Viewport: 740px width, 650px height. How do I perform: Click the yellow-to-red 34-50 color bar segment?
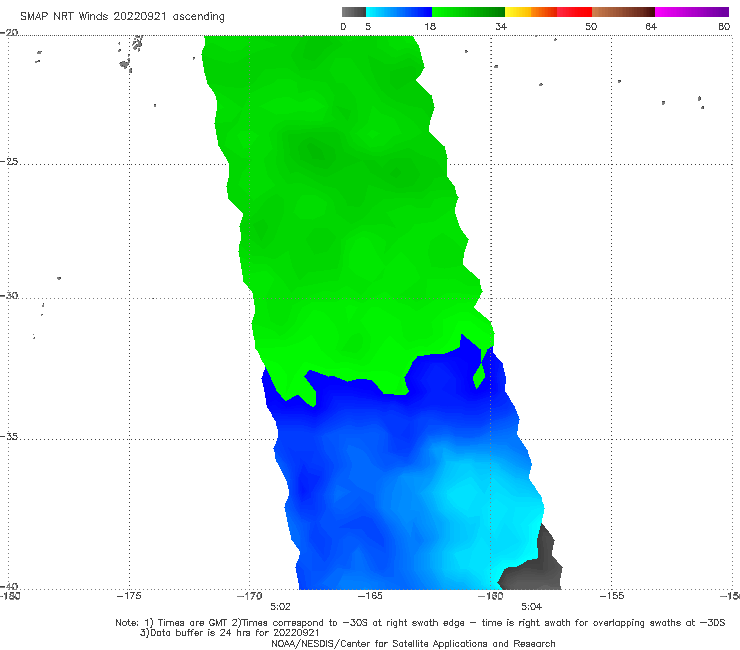(548, 12)
